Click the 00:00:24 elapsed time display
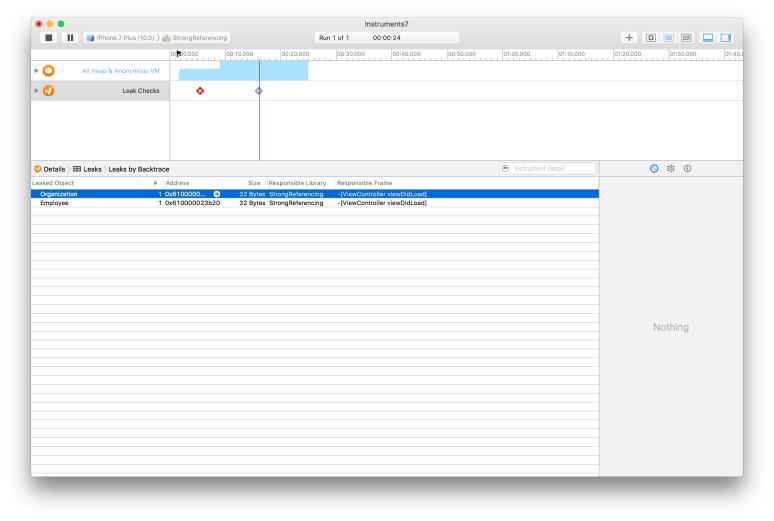 pyautogui.click(x=387, y=38)
